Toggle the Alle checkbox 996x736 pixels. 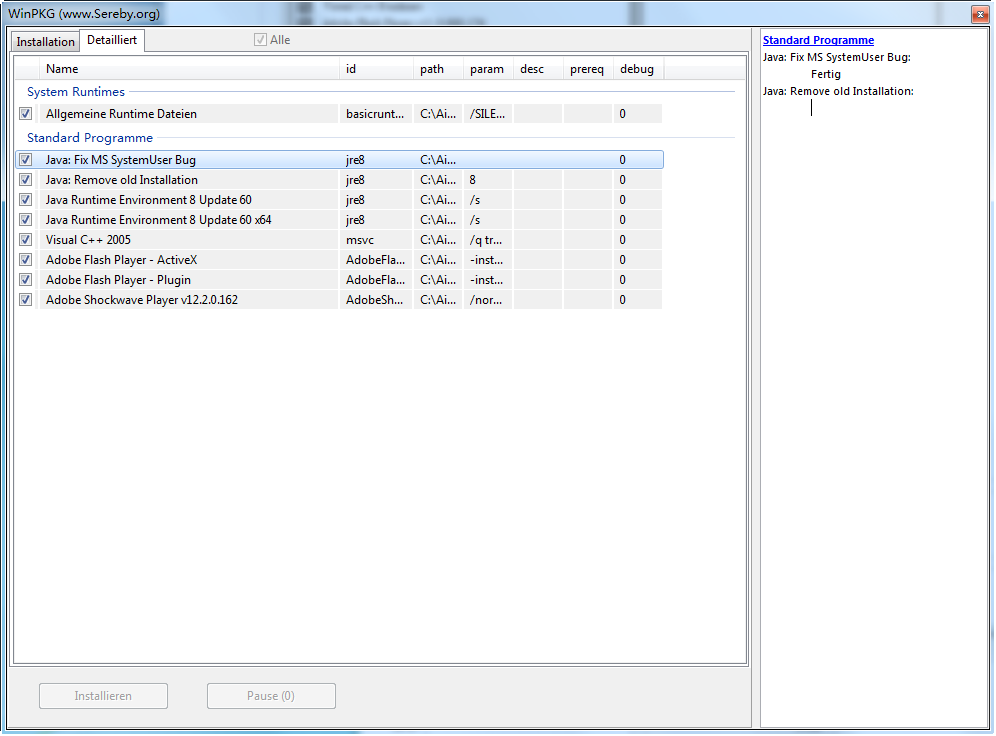[261, 40]
